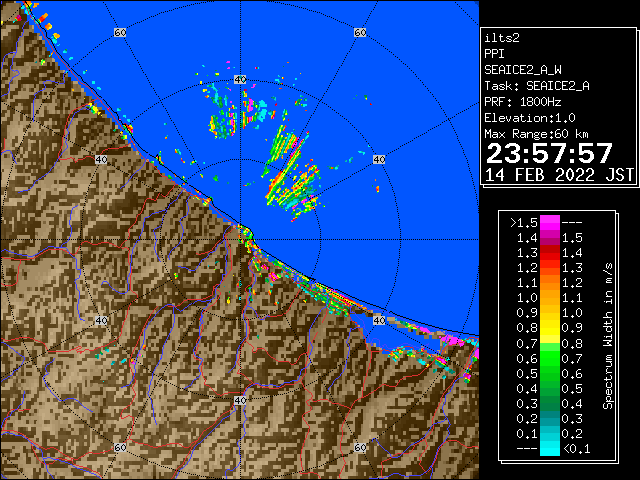Click the "40" range label directly south of center
640x480 pixels.
click(x=240, y=400)
